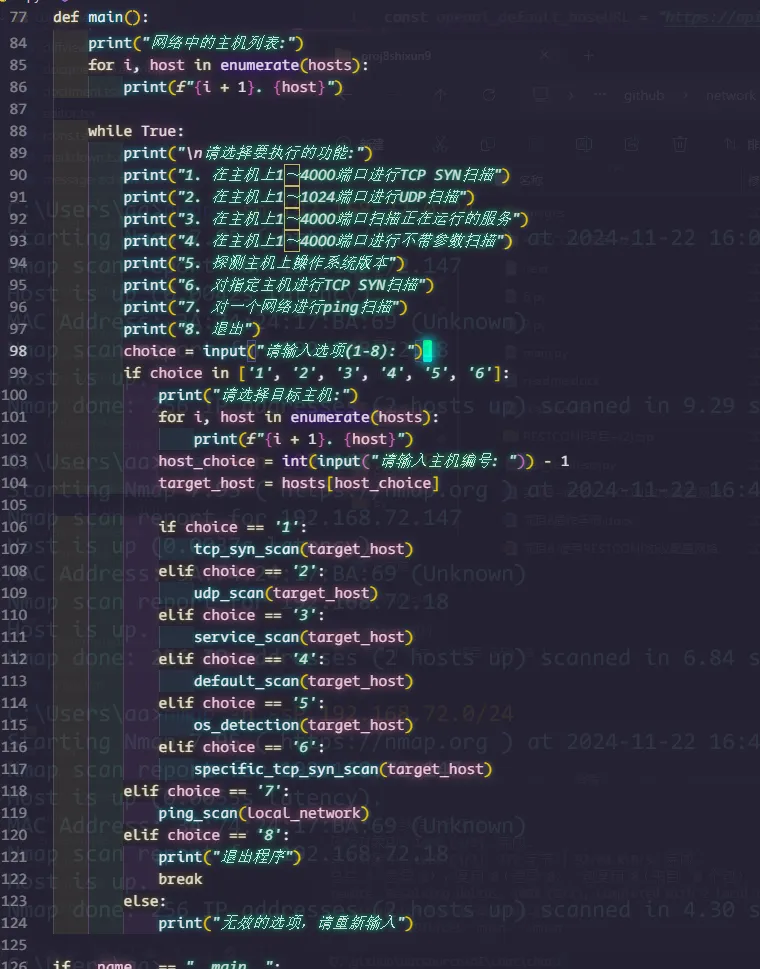Click the choice = input(...) line
Image resolution: width=760 pixels, height=969 pixels.
pyautogui.click(x=272, y=351)
